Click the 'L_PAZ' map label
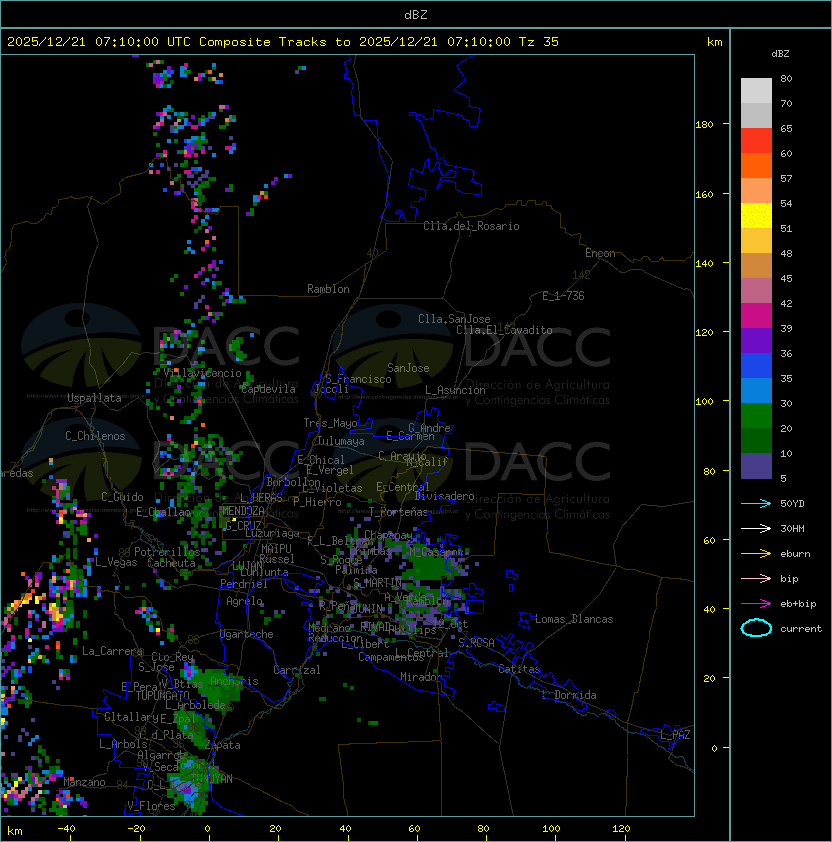 point(675,735)
